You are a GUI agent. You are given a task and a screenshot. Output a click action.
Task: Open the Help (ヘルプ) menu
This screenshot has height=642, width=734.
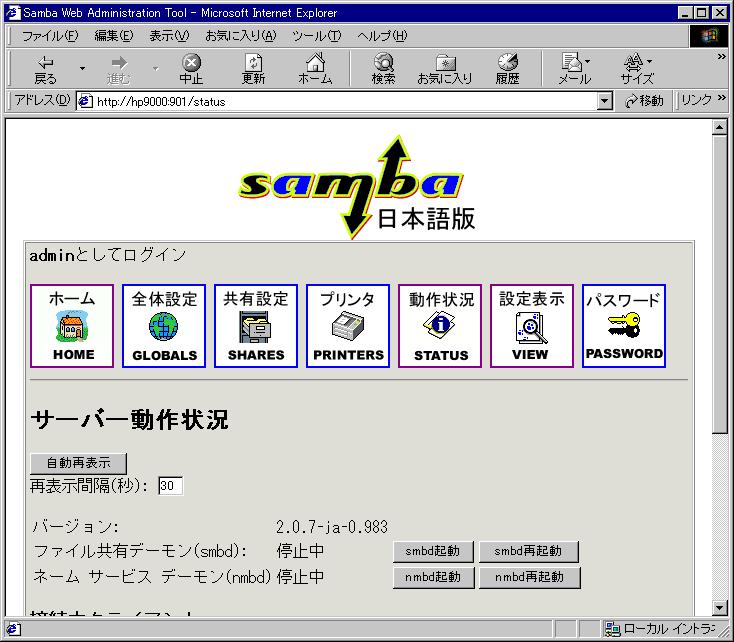382,36
